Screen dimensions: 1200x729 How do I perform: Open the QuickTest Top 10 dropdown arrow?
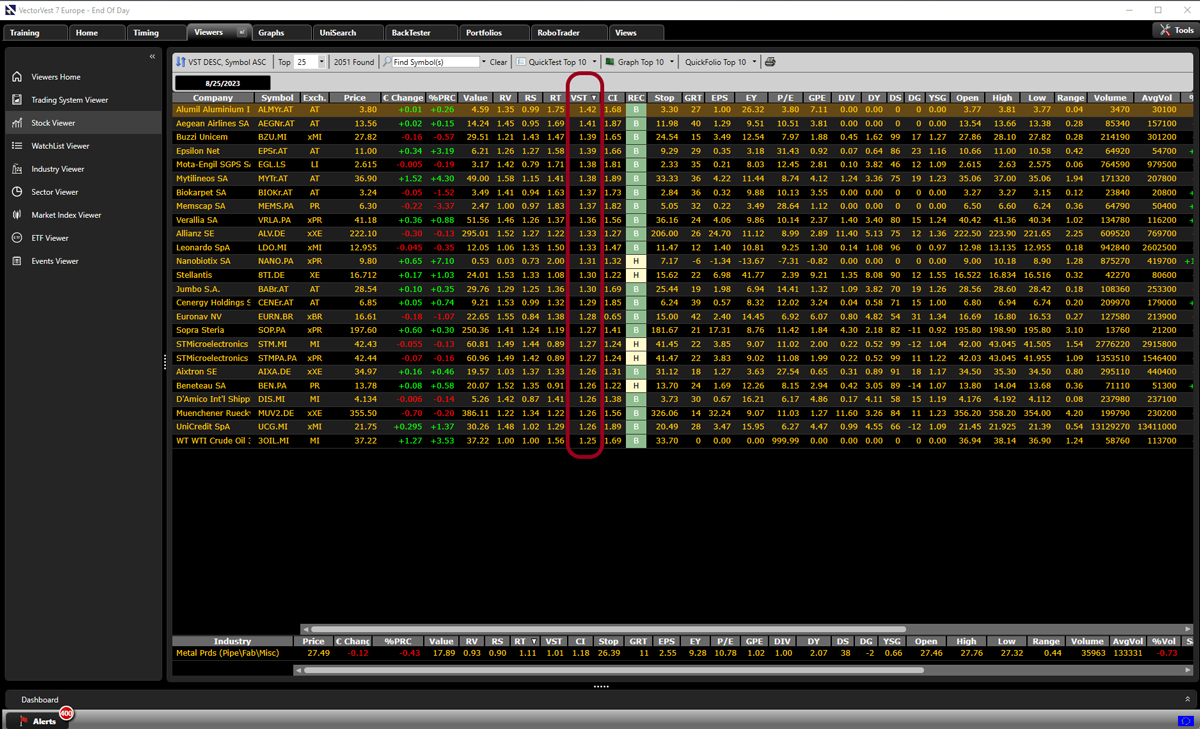pyautogui.click(x=595, y=62)
